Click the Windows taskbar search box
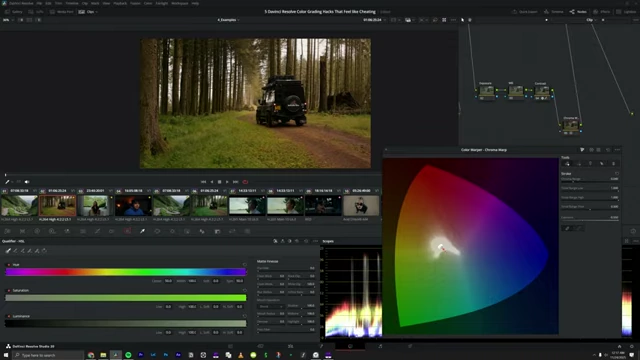The image size is (640, 360). pos(48,355)
